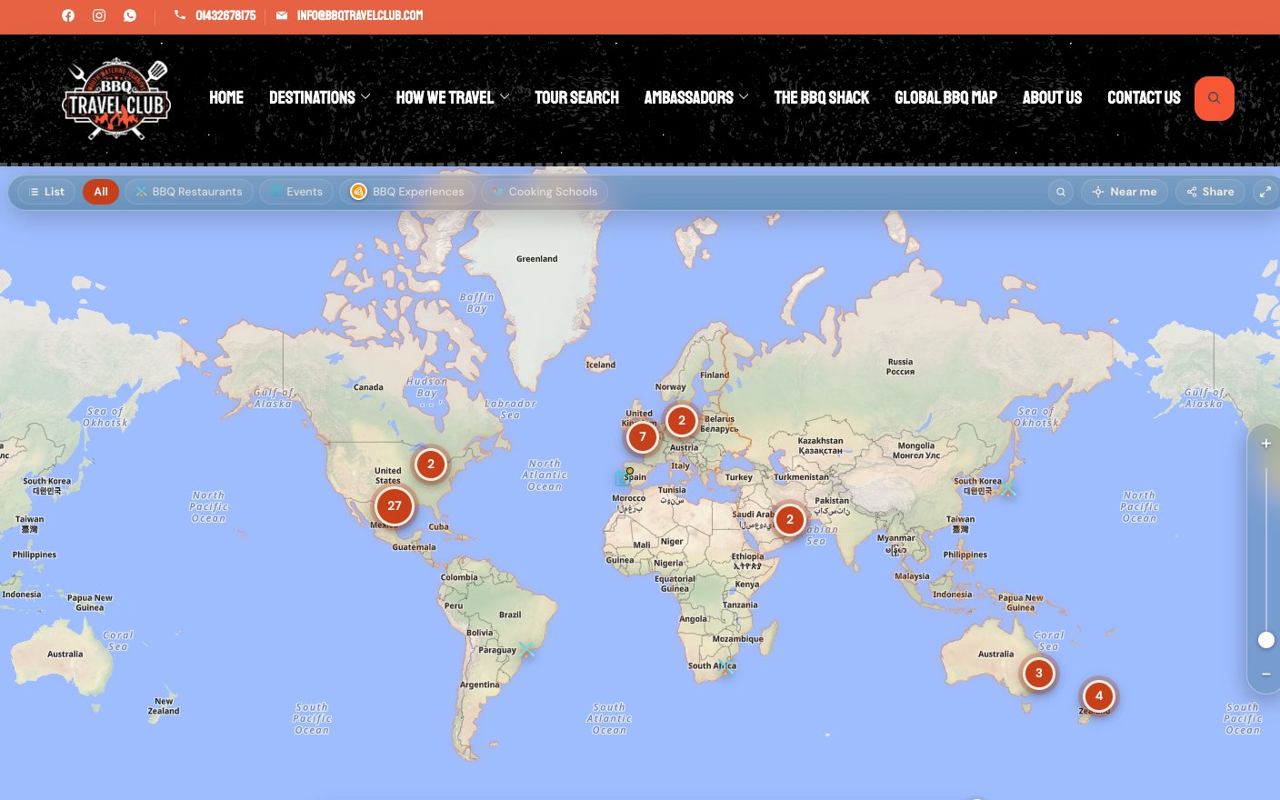The height and width of the screenshot is (800, 1280).
Task: Open the Ambassadors menu item
Action: pos(689,97)
